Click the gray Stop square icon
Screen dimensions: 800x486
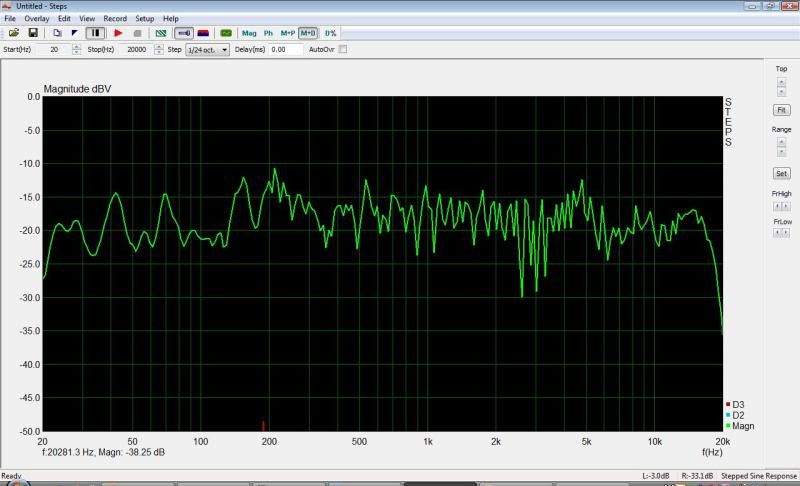click(x=137, y=33)
